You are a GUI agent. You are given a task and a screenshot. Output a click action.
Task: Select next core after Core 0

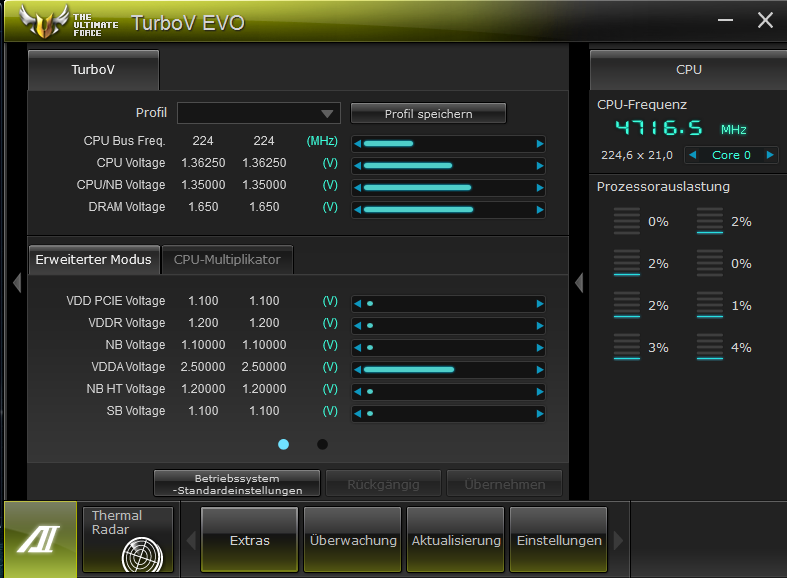pos(770,155)
